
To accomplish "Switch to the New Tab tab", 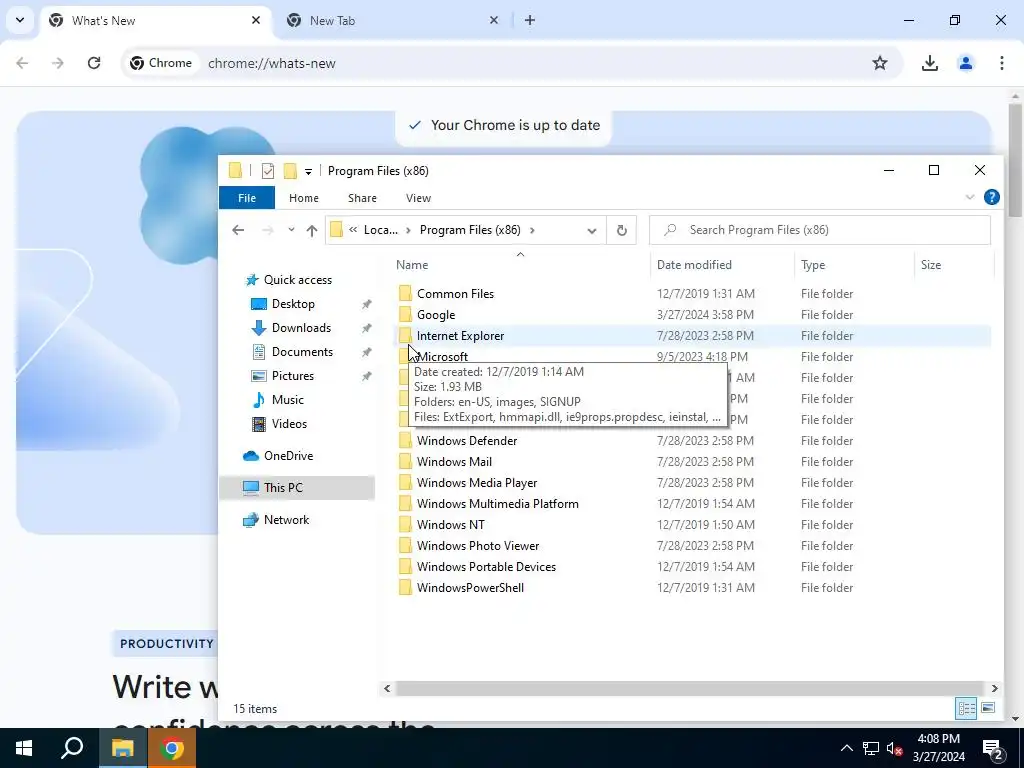I will [x=392, y=20].
